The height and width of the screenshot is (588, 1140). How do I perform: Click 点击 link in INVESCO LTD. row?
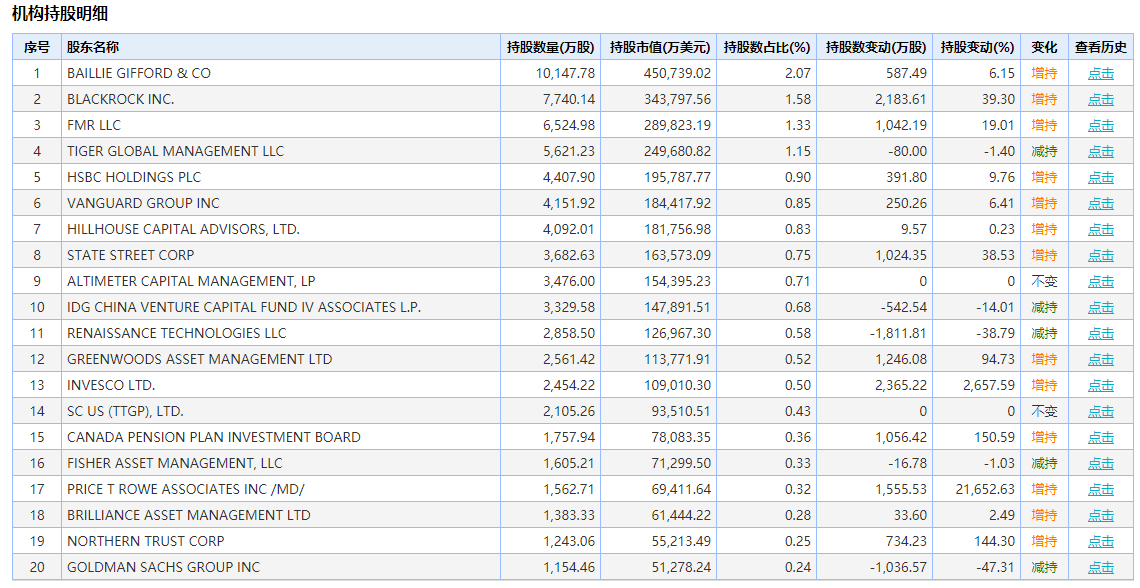[x=1100, y=386]
